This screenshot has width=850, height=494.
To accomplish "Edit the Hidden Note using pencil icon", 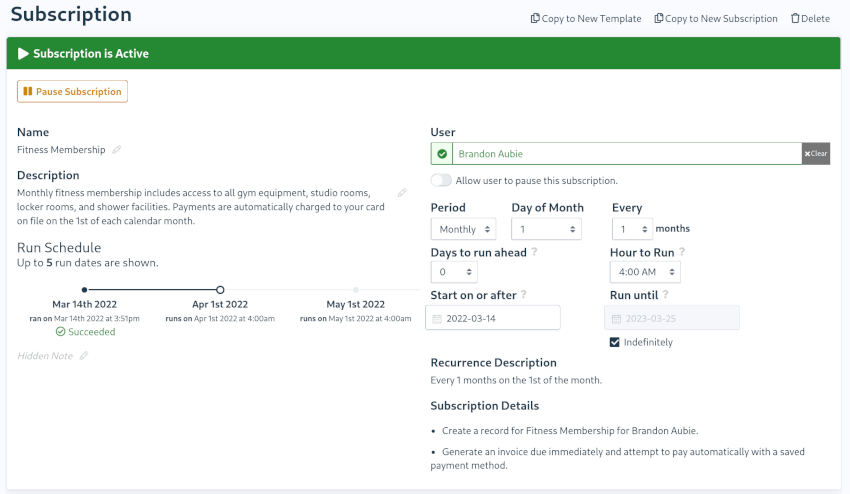I will pyautogui.click(x=84, y=356).
